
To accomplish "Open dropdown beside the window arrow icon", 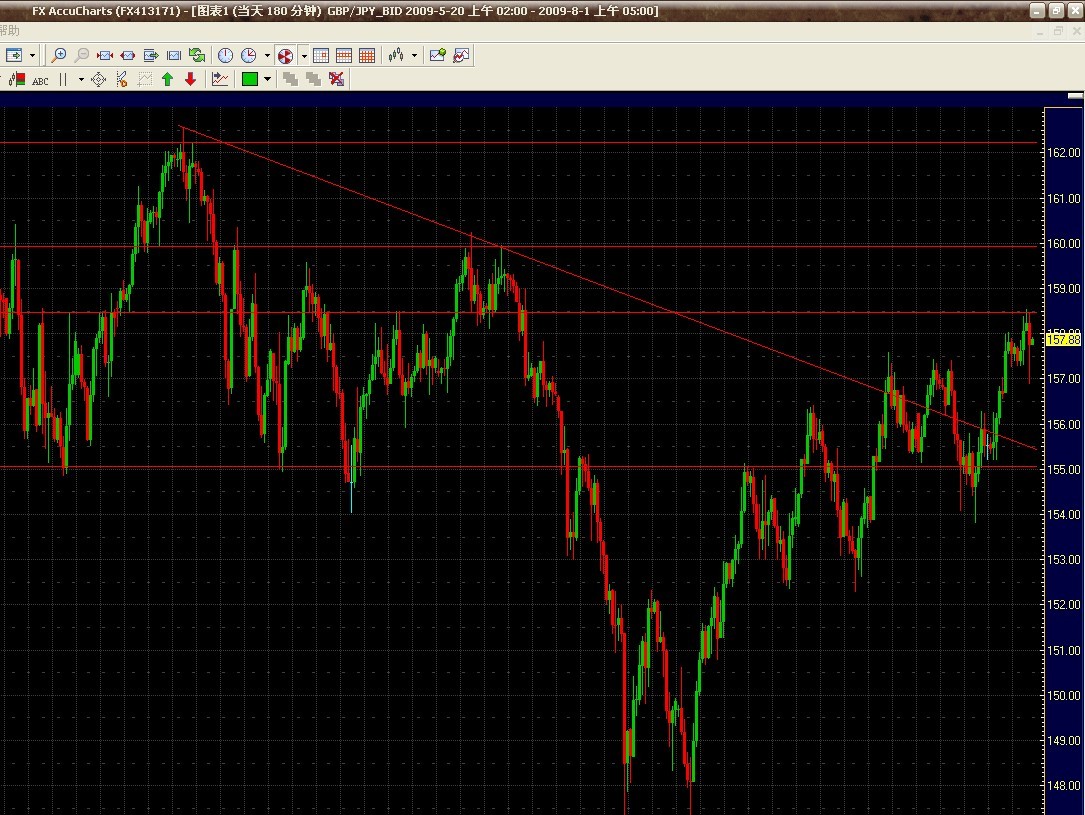I will click(33, 55).
